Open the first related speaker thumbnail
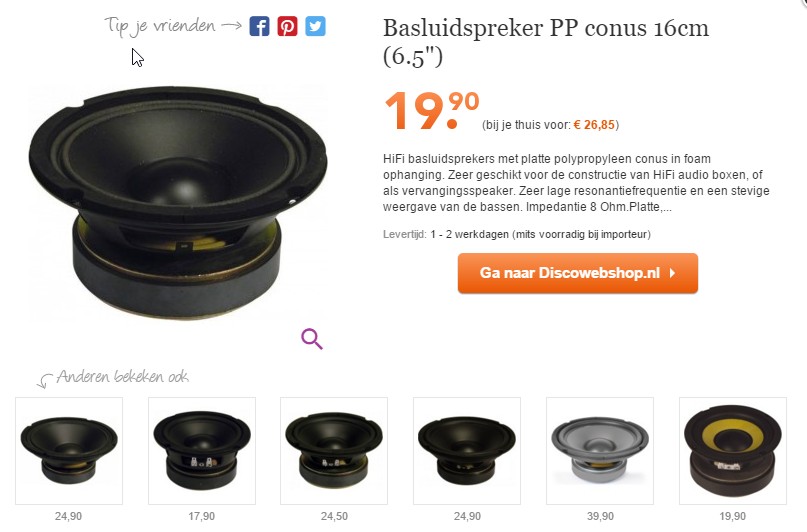807x532 pixels. tap(69, 451)
